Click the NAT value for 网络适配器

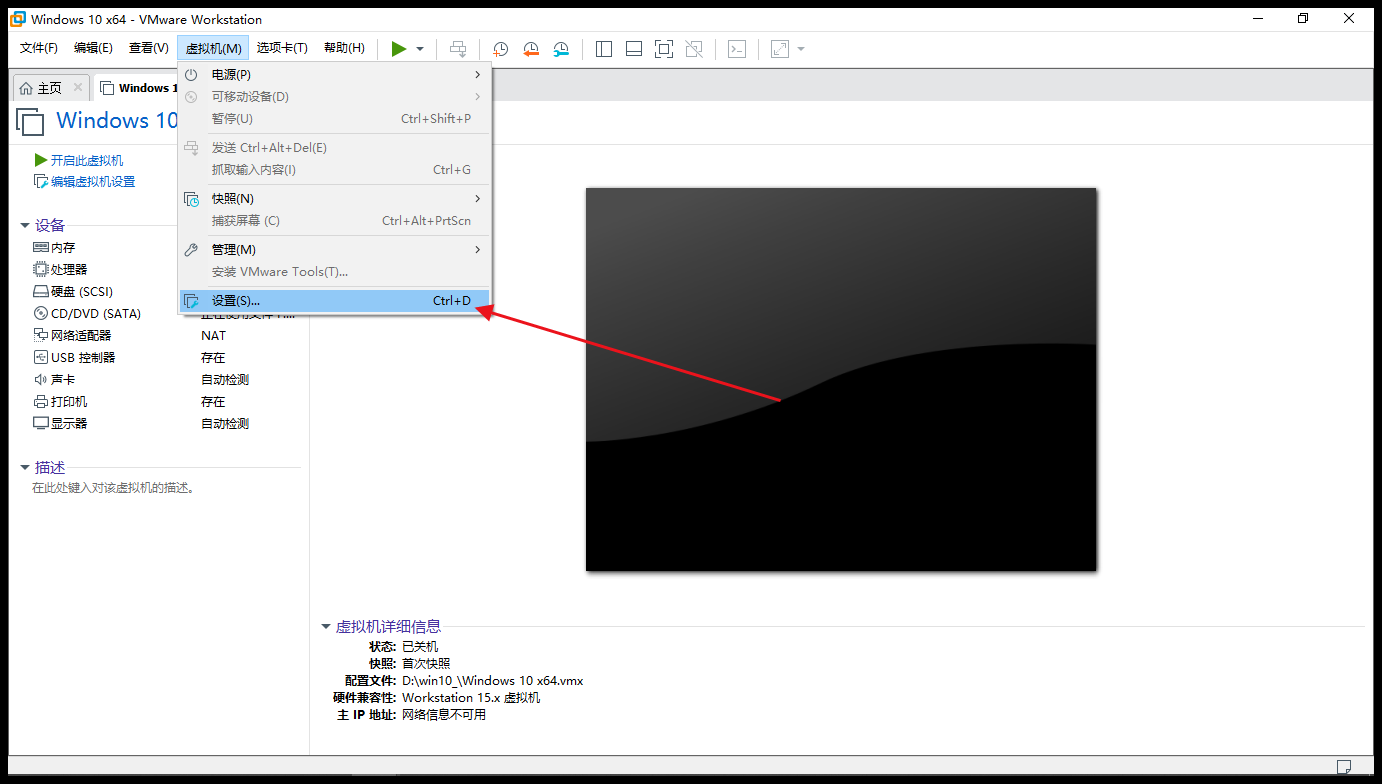click(x=213, y=336)
